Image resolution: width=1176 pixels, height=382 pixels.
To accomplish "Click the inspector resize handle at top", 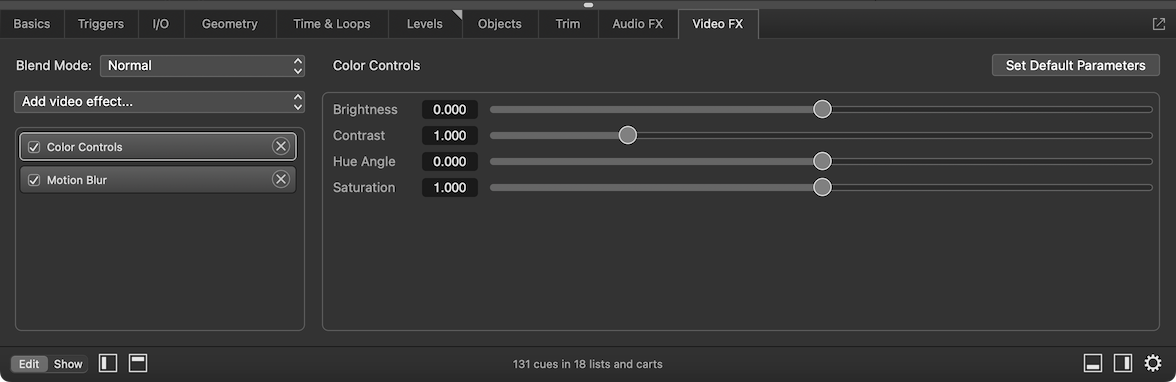I will [x=588, y=5].
